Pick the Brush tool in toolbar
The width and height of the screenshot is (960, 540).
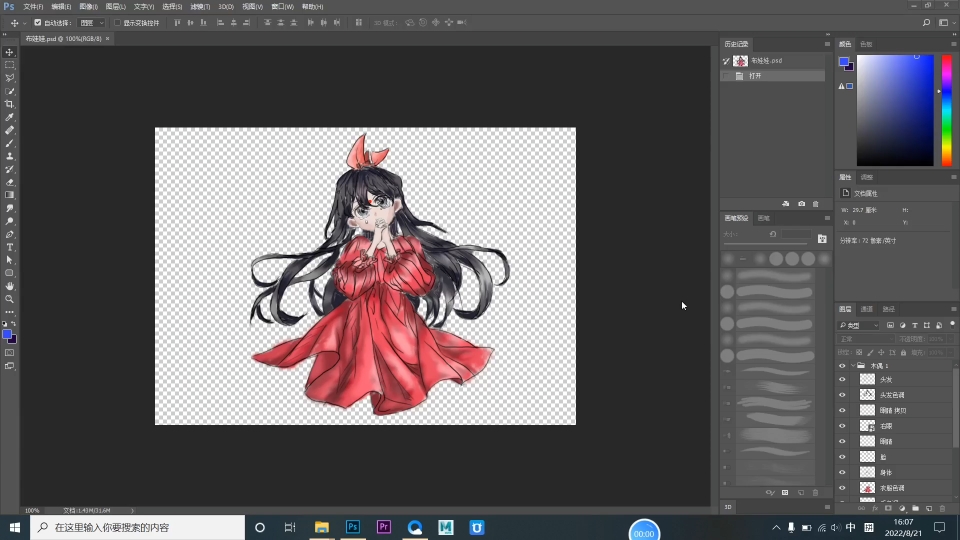10,143
